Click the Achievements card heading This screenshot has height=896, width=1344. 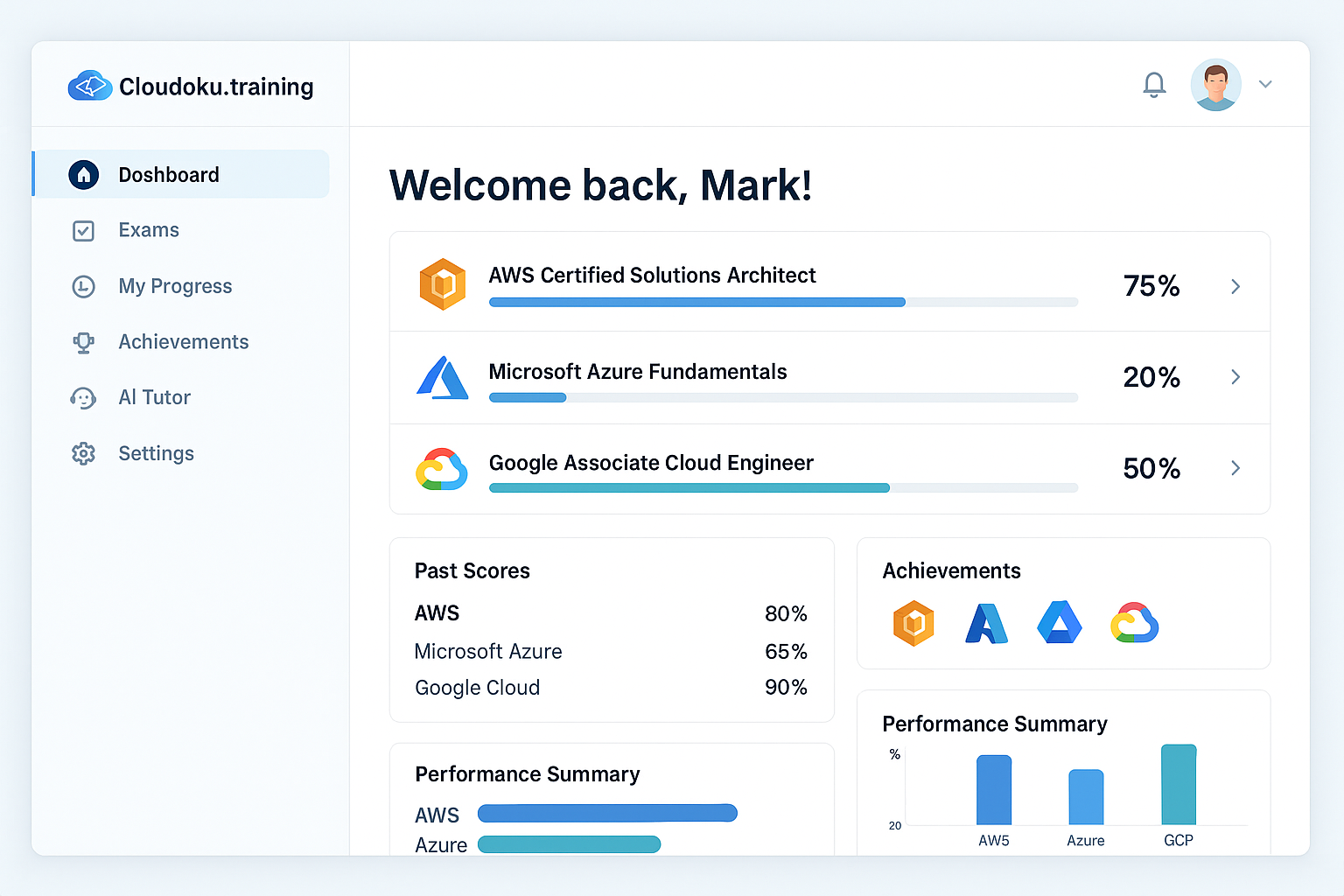pos(951,570)
